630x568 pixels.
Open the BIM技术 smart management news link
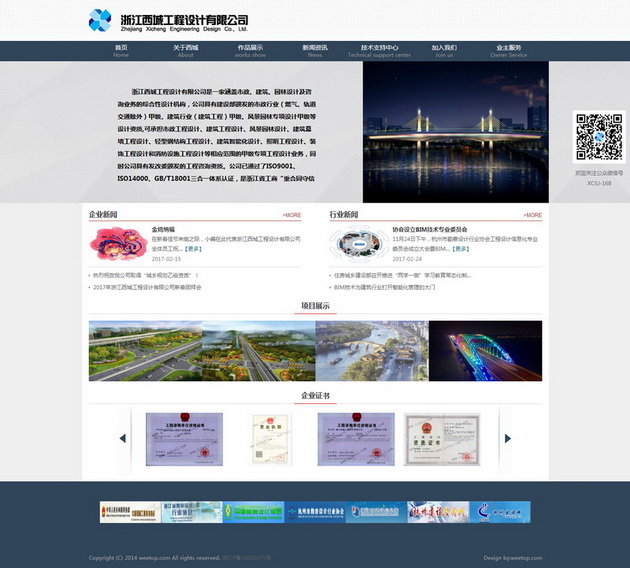(385, 287)
